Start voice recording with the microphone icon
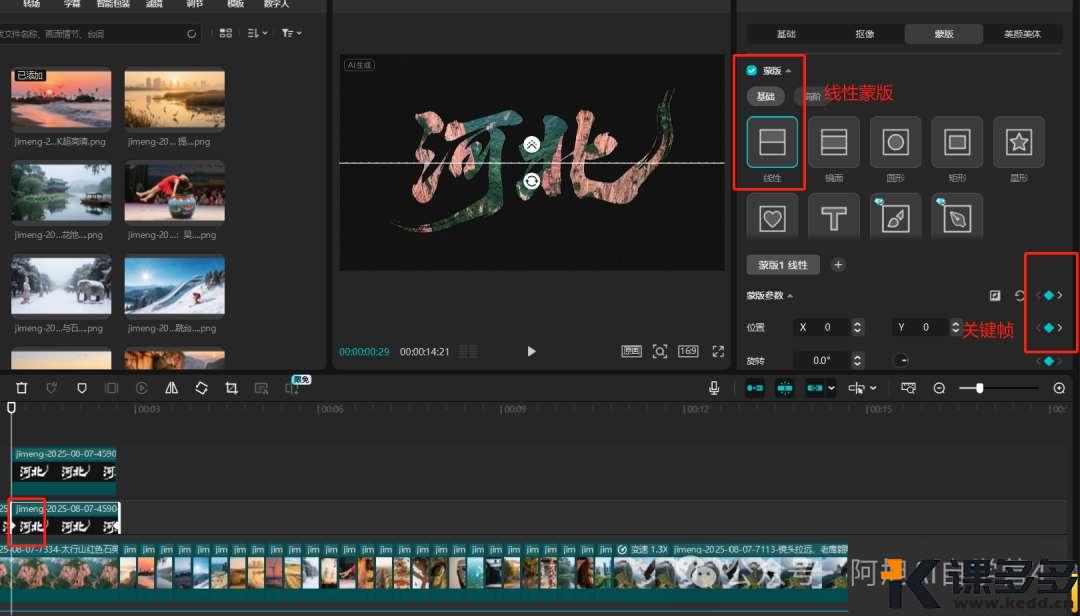 pos(714,388)
